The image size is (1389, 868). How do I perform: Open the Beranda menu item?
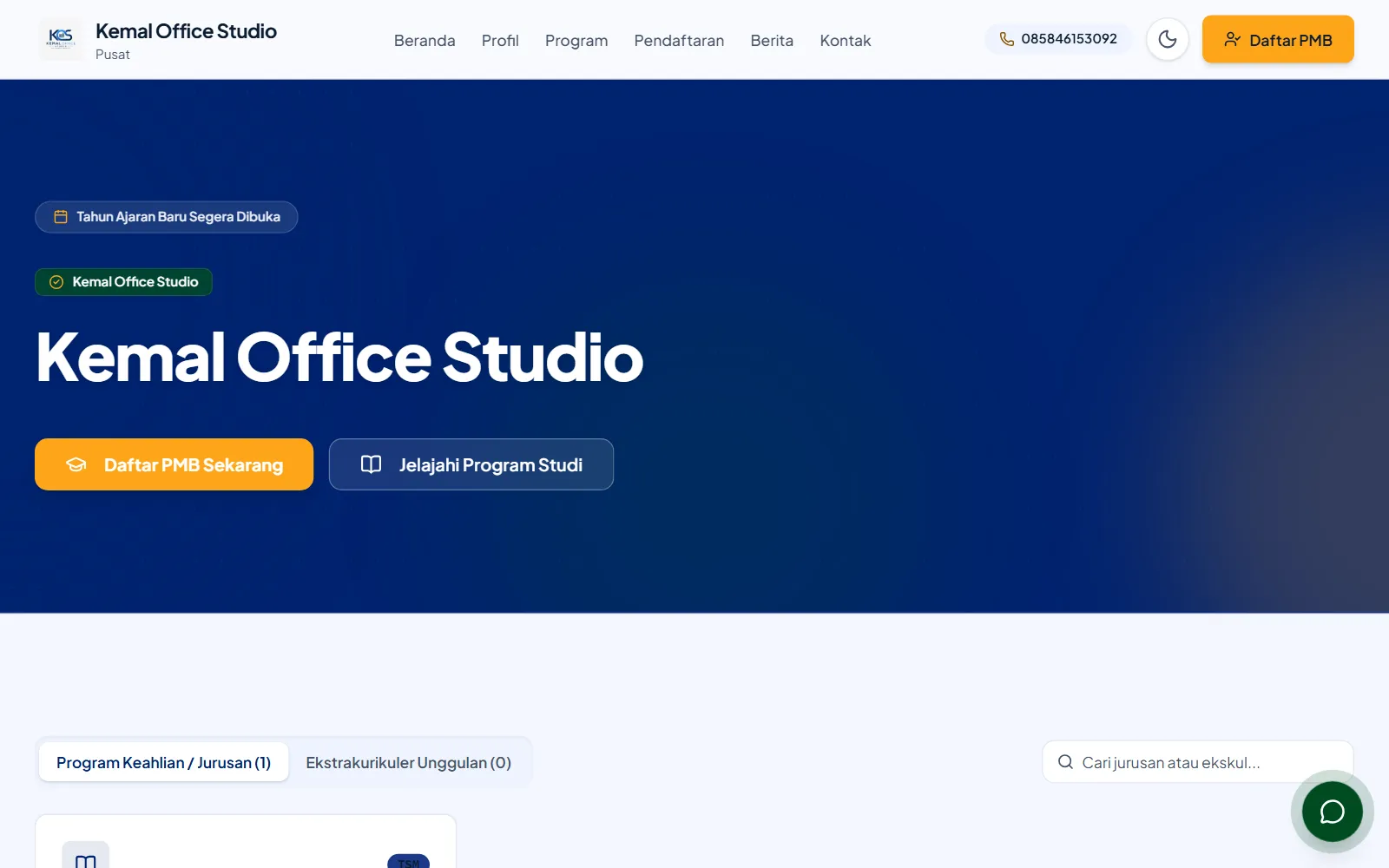(x=425, y=40)
